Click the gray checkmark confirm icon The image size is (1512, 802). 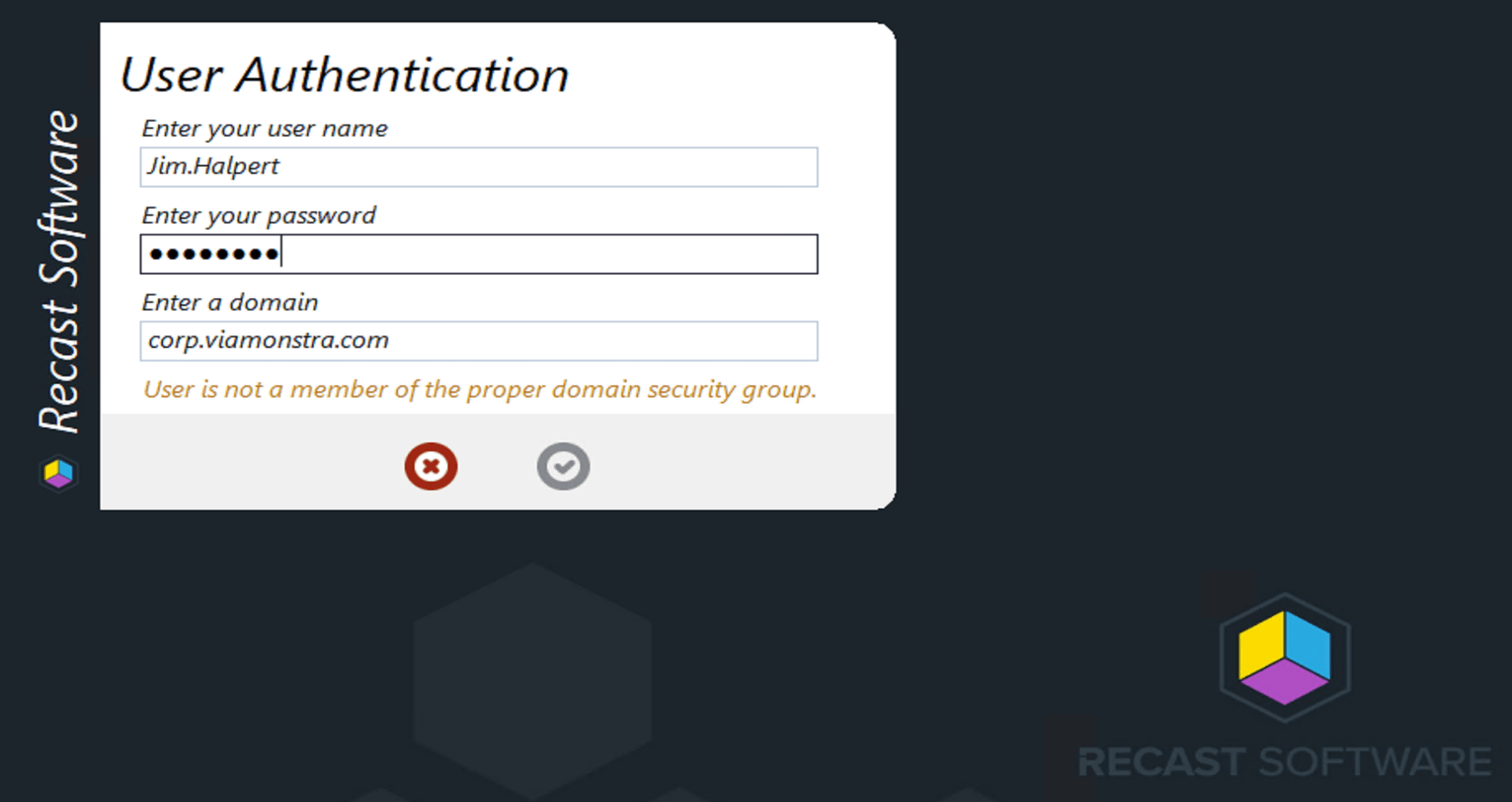pyautogui.click(x=563, y=466)
